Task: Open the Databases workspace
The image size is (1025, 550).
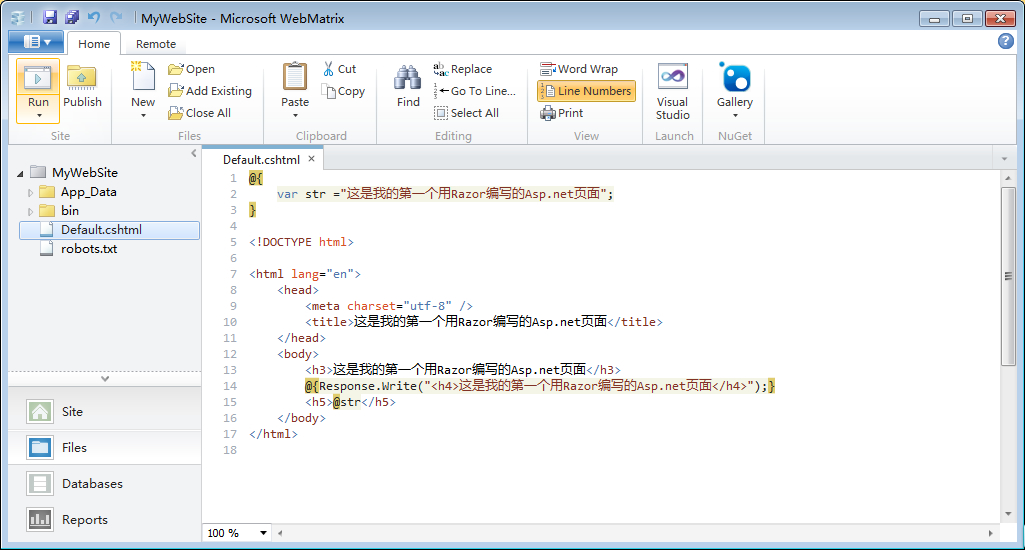Action: point(105,483)
